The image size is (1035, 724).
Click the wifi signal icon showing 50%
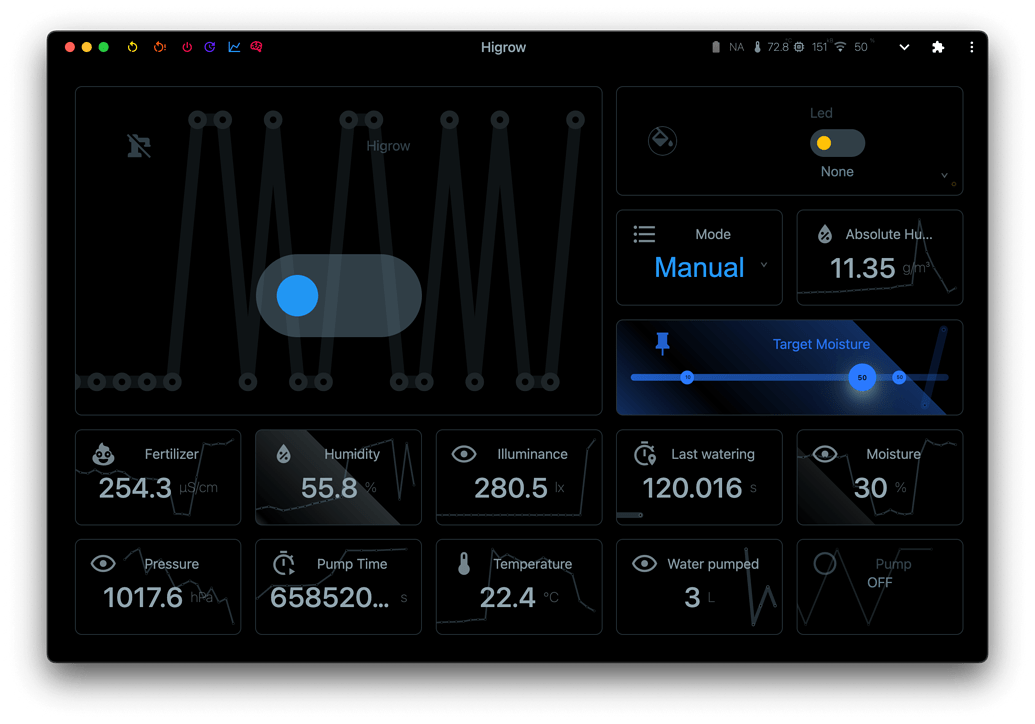[839, 47]
